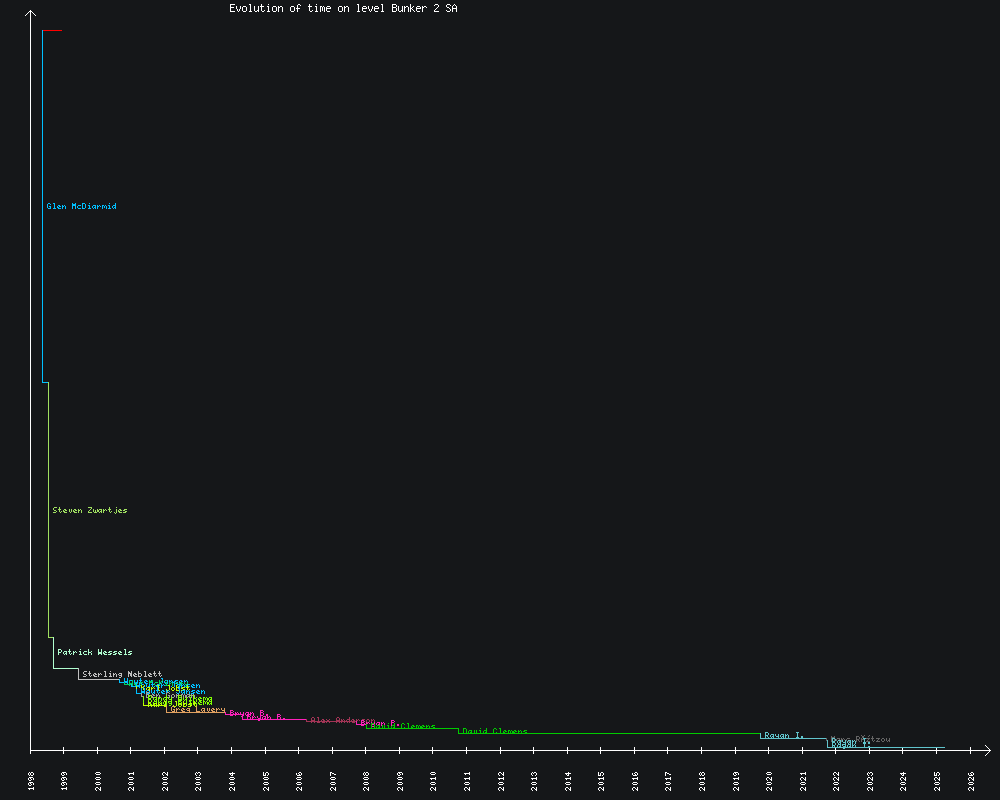1000x800 pixels.
Task: Click the Rayan I. label near 2020
Action: 784,736
